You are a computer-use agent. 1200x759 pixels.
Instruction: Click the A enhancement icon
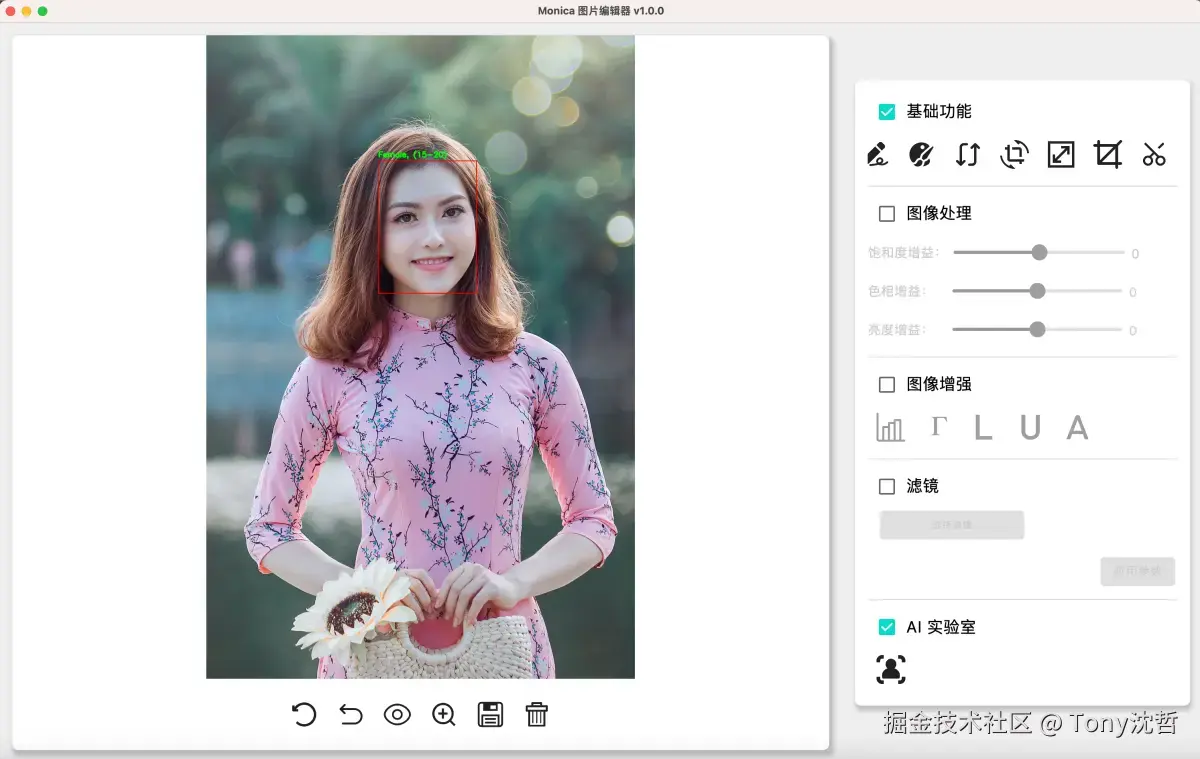1077,427
